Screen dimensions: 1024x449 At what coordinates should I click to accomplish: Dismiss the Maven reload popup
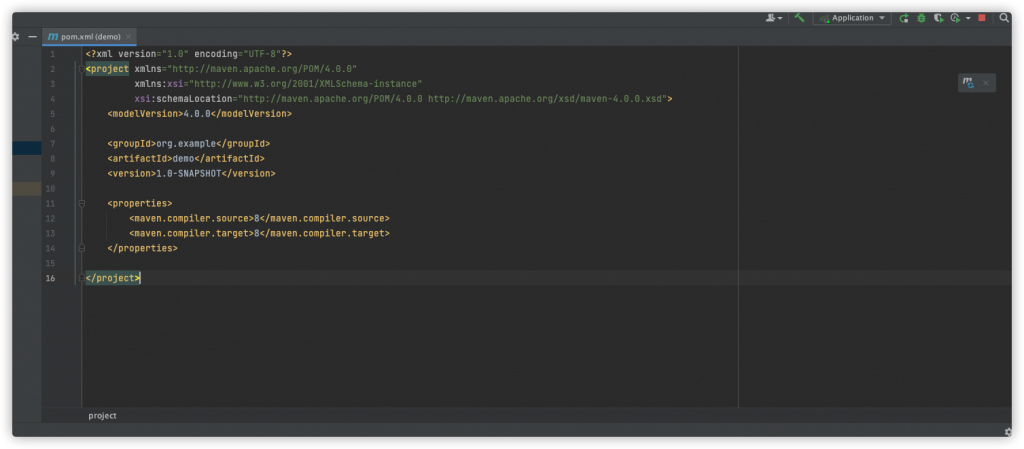(x=985, y=83)
